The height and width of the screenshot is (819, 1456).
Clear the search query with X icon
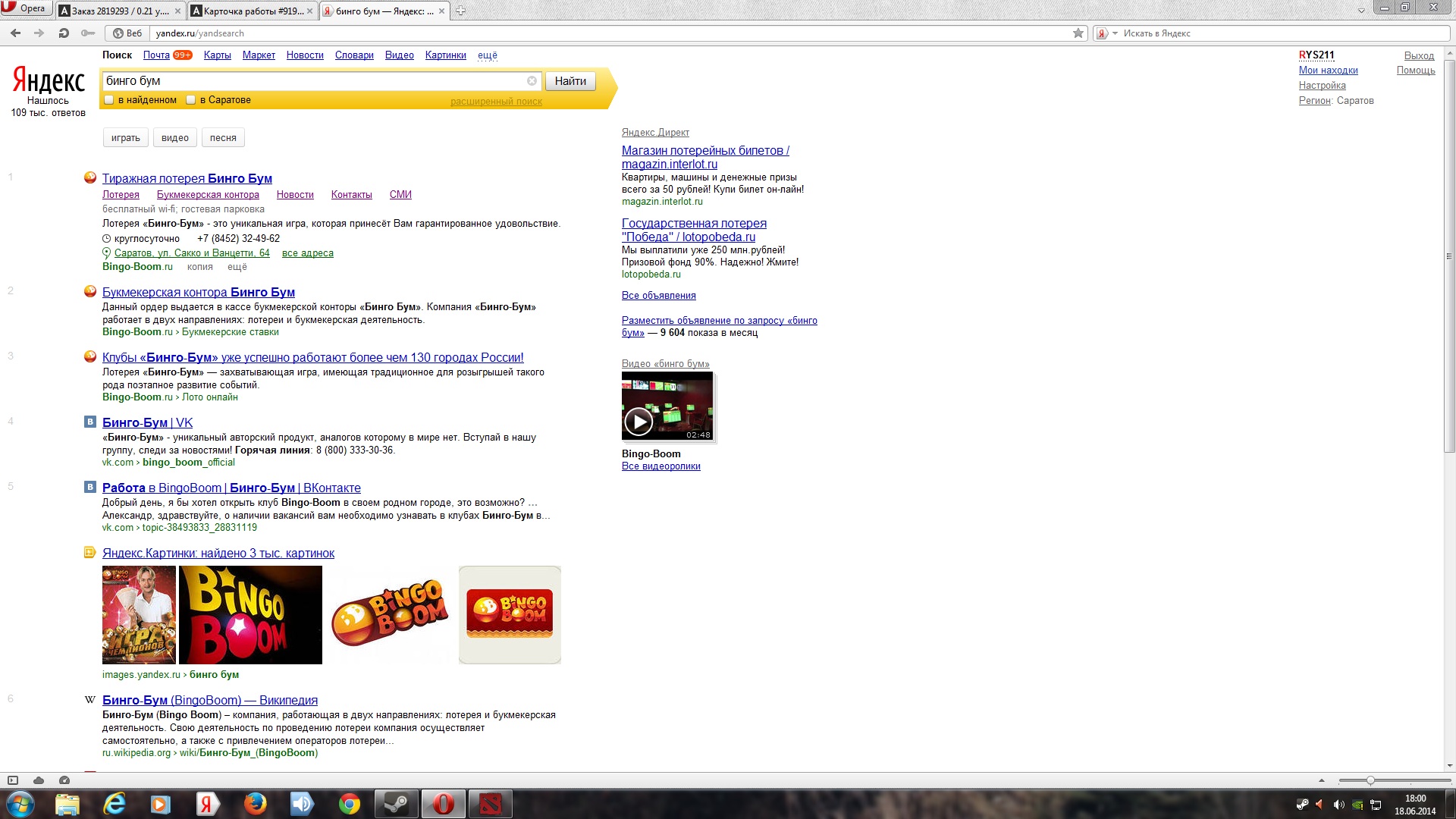coord(532,80)
